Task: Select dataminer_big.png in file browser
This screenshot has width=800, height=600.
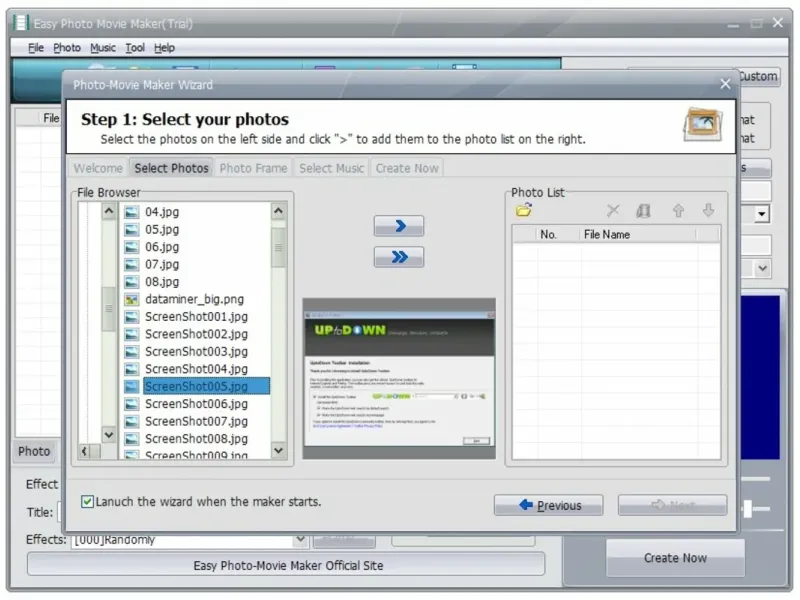Action: coord(194,299)
